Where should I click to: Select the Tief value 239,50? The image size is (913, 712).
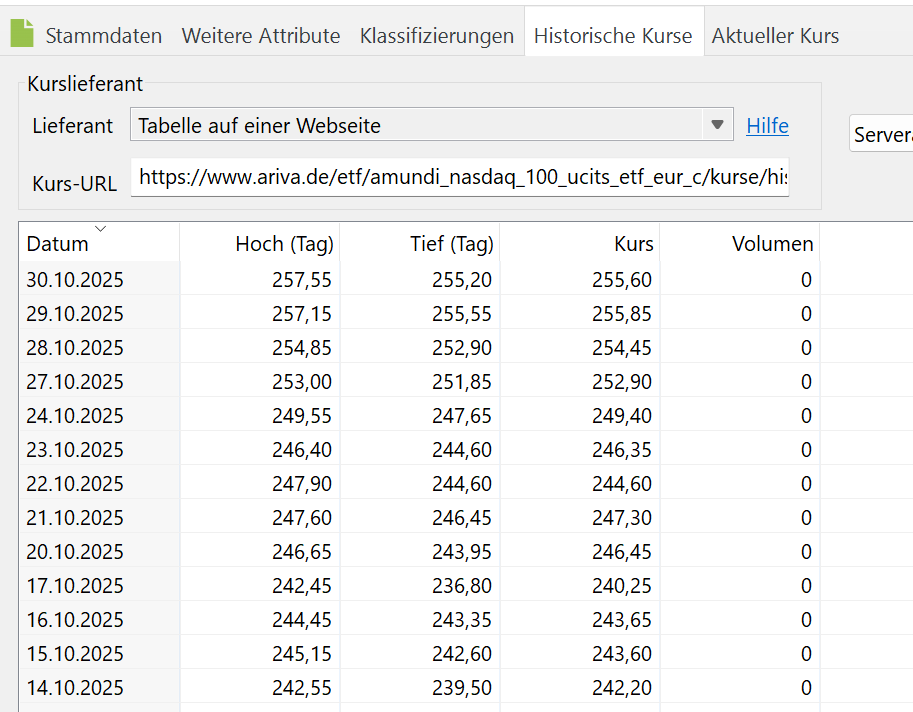click(x=461, y=688)
